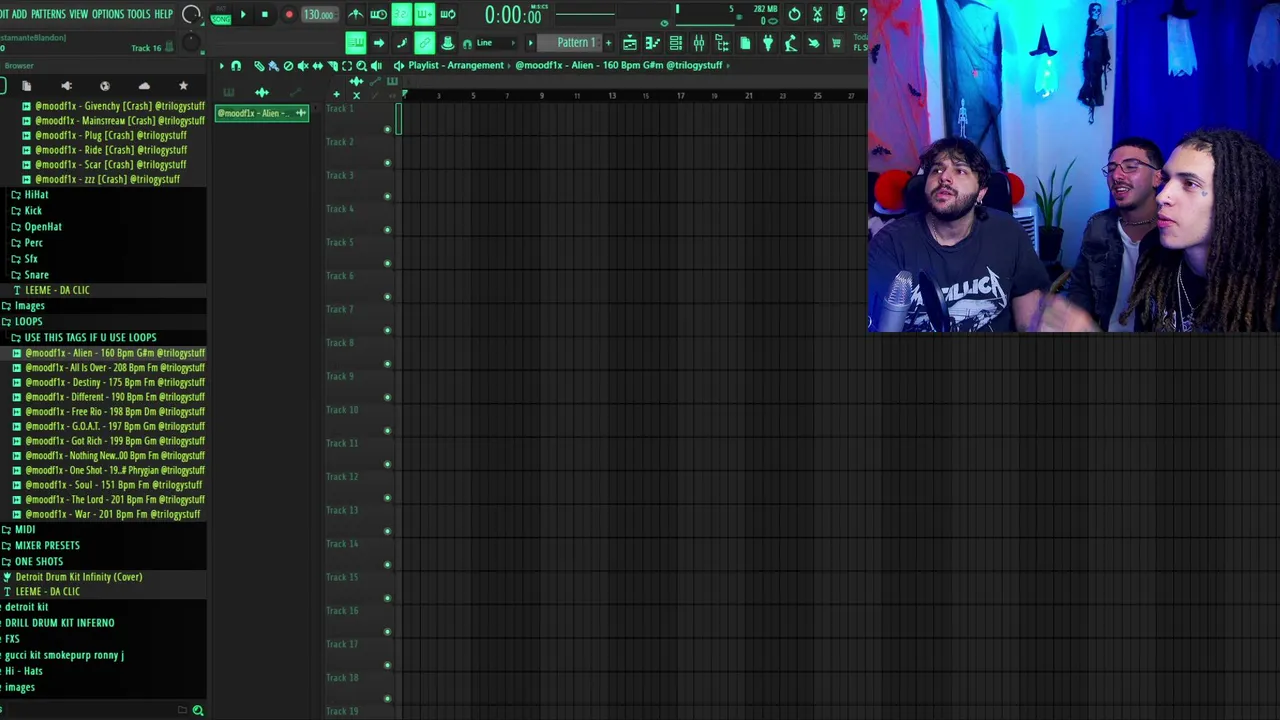Toggle mute dot for Track 5
Viewport: 1280px width, 720px height.
(388, 263)
